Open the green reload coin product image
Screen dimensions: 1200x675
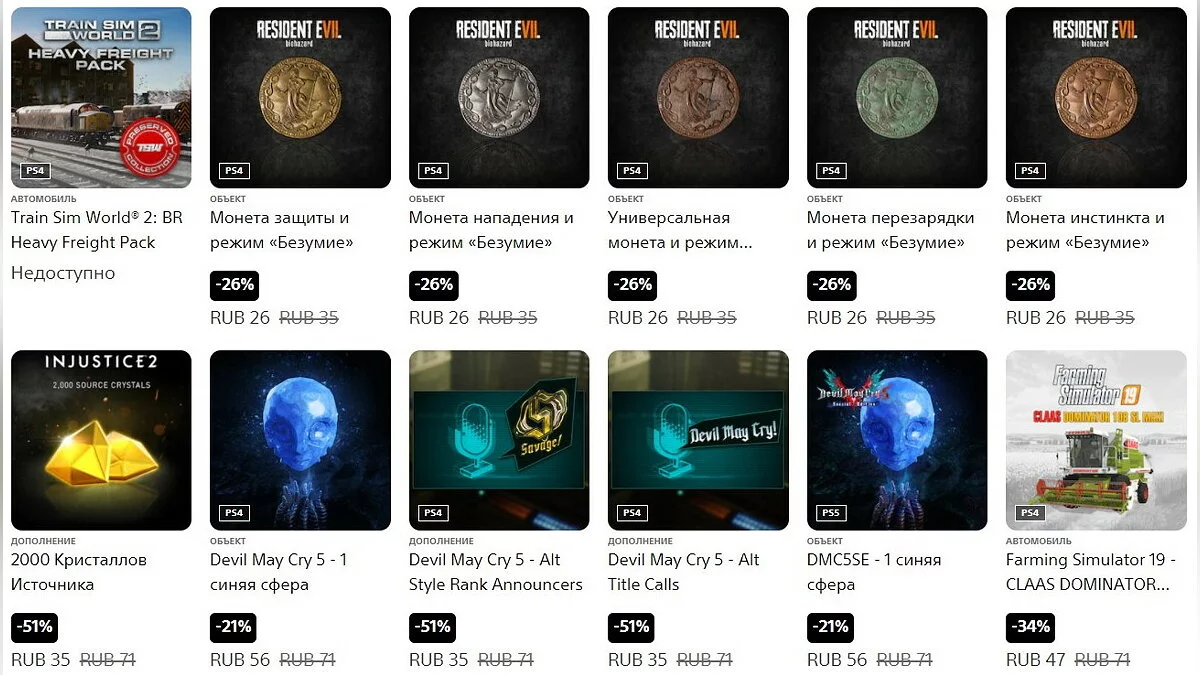[x=897, y=97]
